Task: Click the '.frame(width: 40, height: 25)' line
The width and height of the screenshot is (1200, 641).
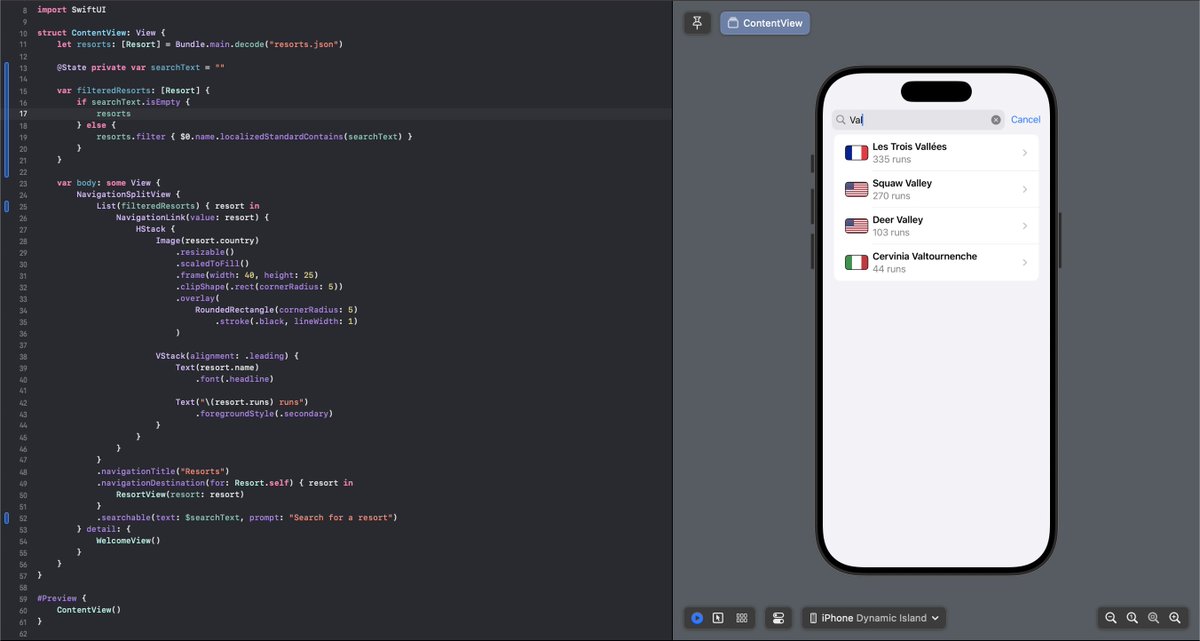Action: [x=249, y=275]
